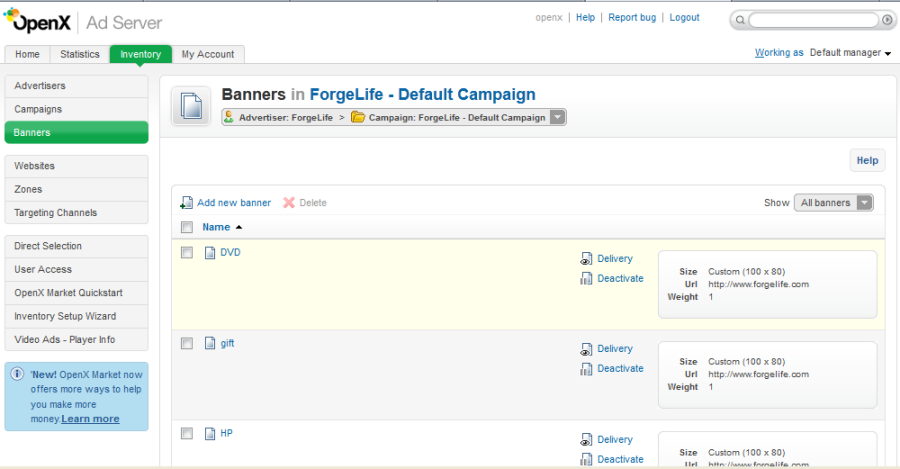
Task: Click the Working as link
Action: (779, 53)
